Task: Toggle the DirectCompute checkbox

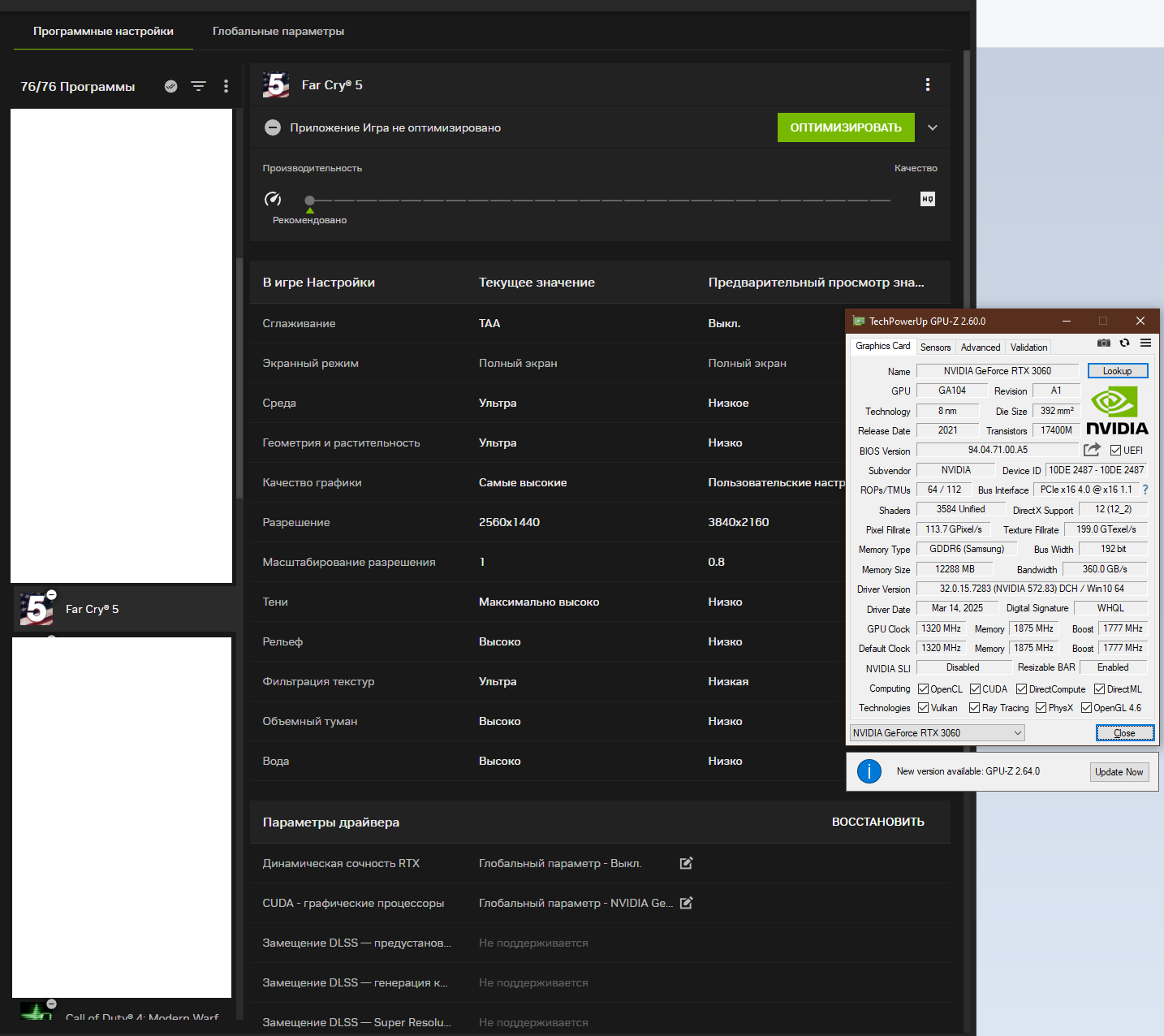Action: click(1021, 689)
